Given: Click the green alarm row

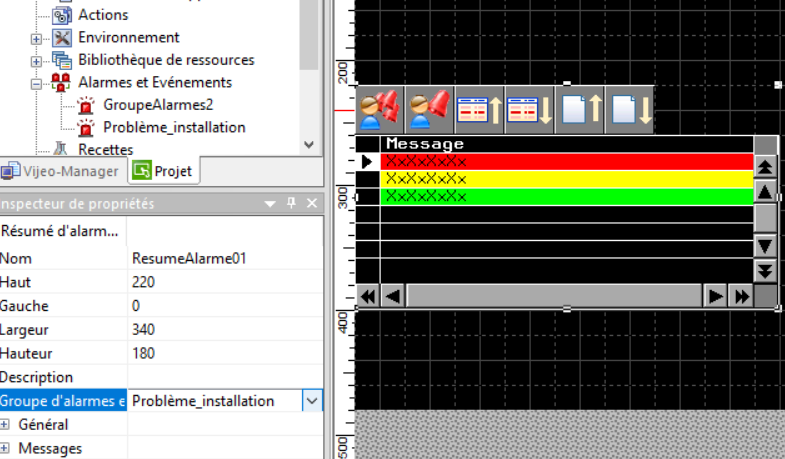Looking at the screenshot, I should (567, 197).
